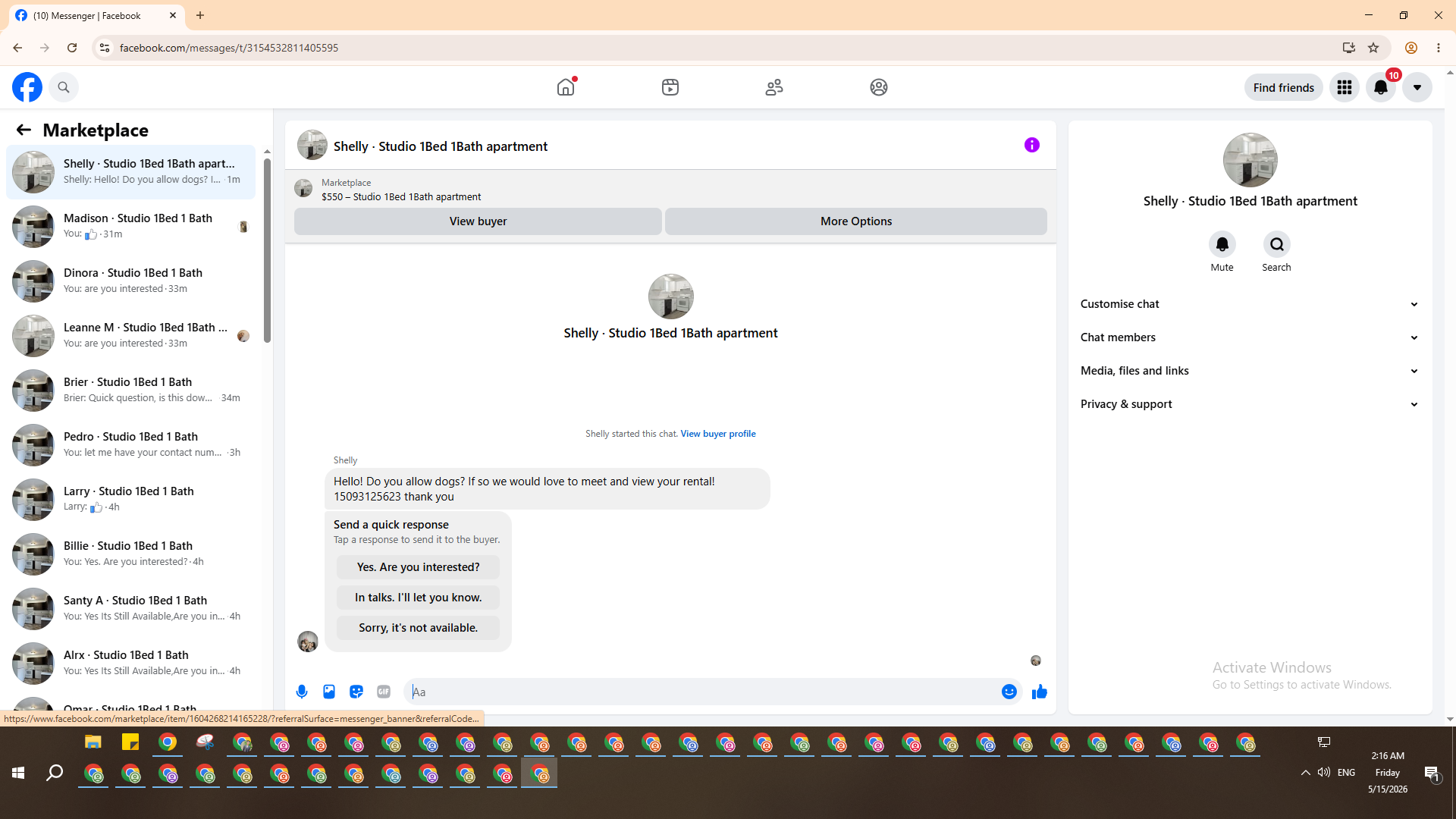Open the Windows Start menu

pyautogui.click(x=18, y=773)
